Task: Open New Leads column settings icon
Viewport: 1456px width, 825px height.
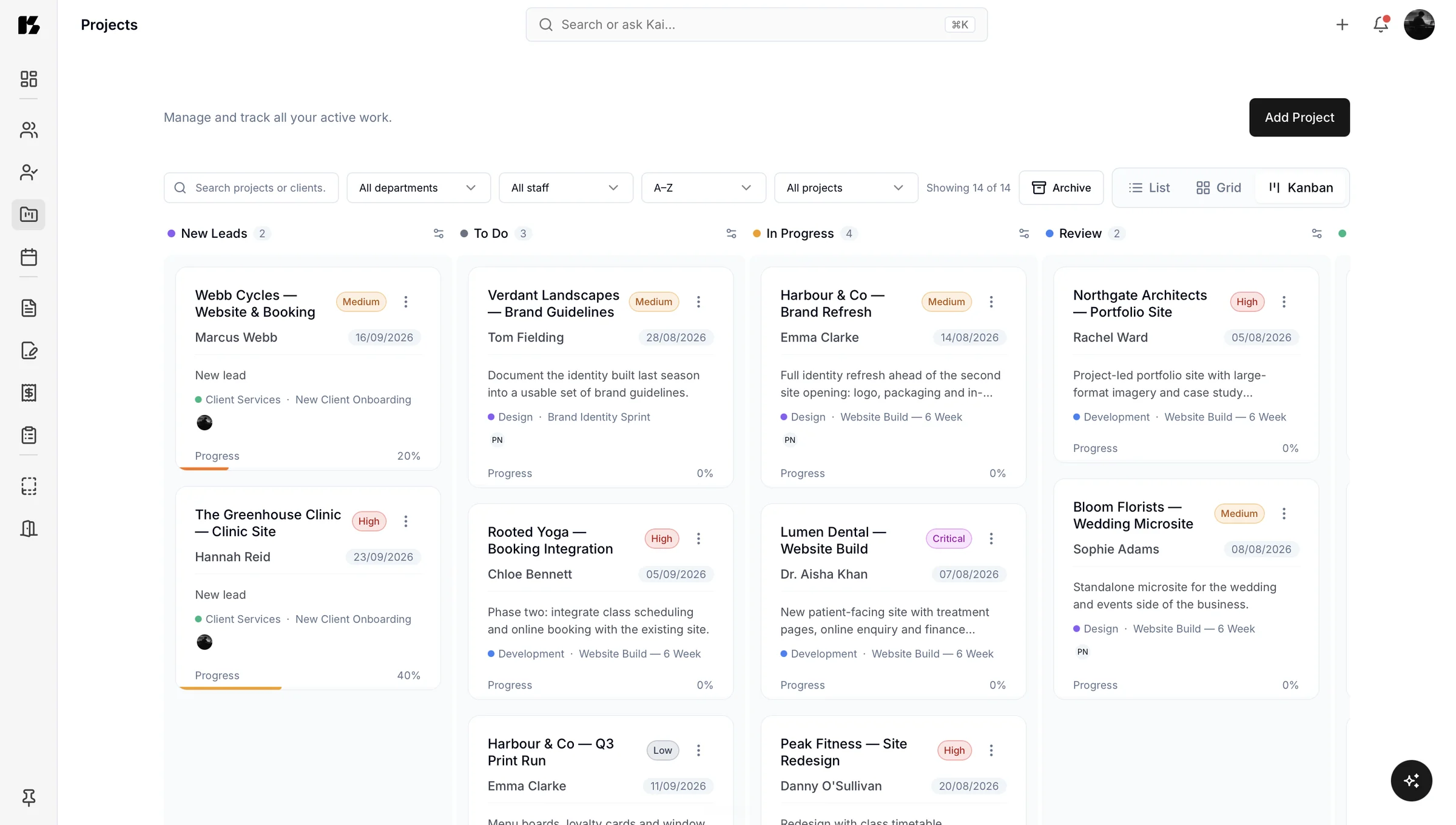Action: [439, 234]
